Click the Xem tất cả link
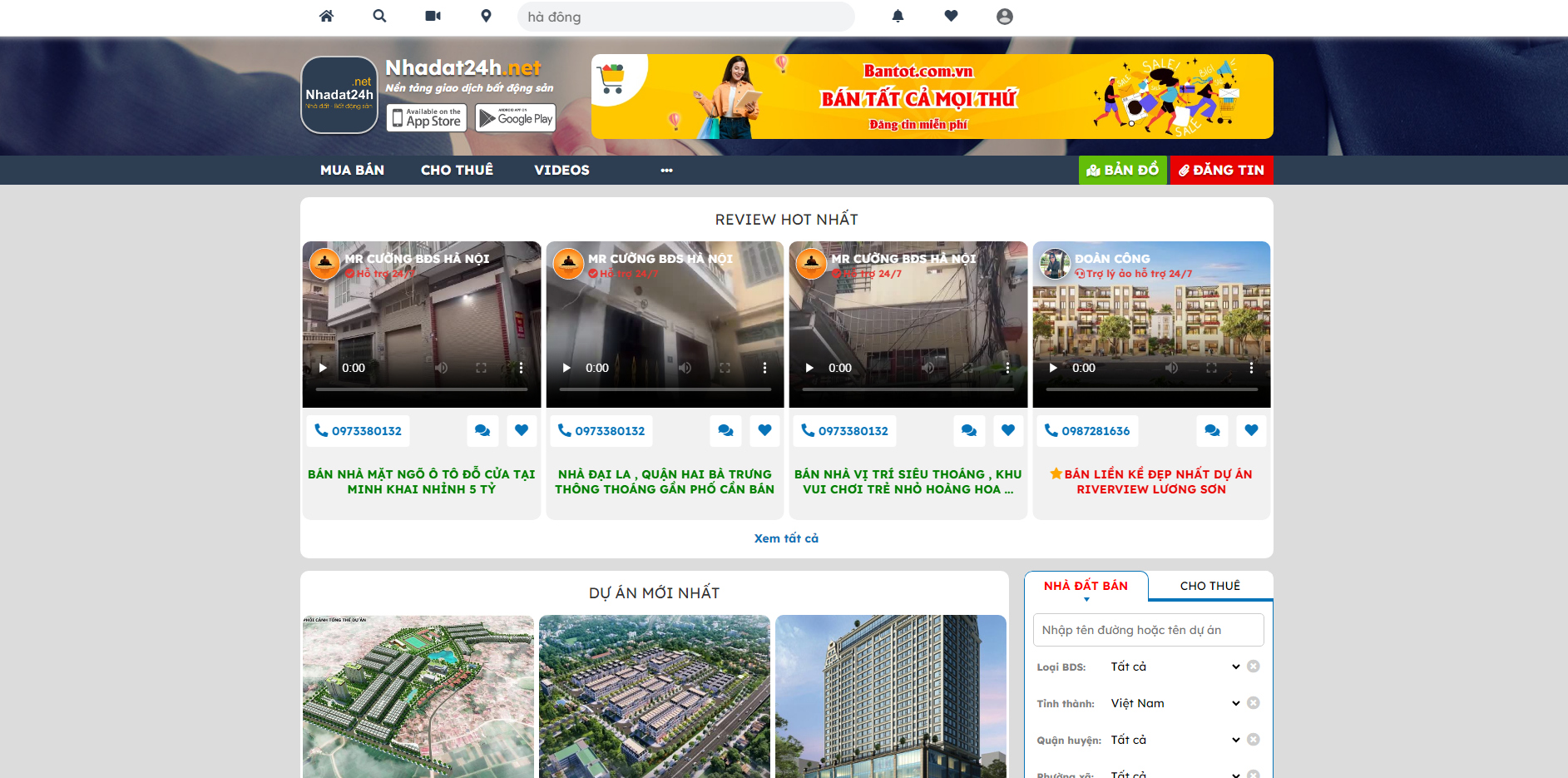 (x=787, y=538)
